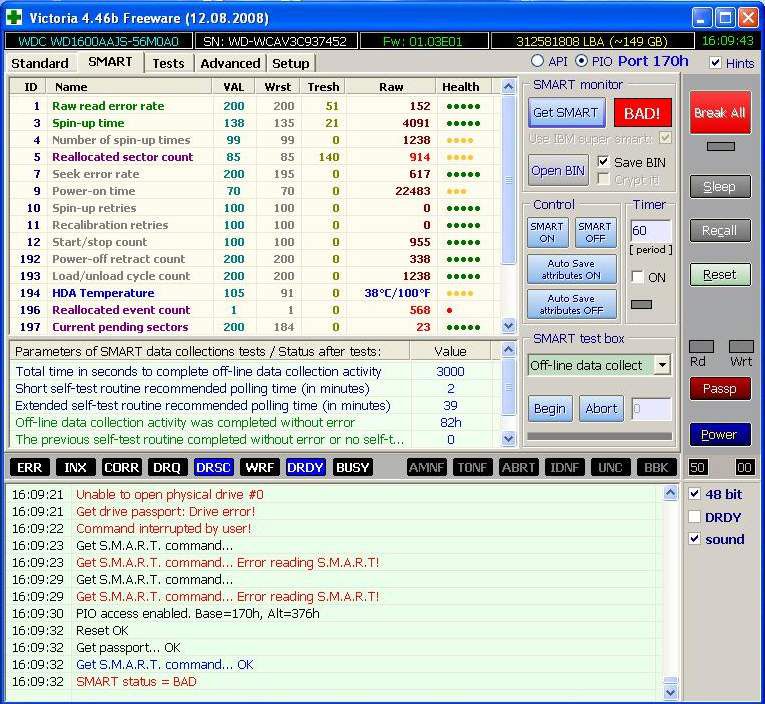Click the Reset button
Viewport: 765px width, 704px height.
(x=720, y=275)
